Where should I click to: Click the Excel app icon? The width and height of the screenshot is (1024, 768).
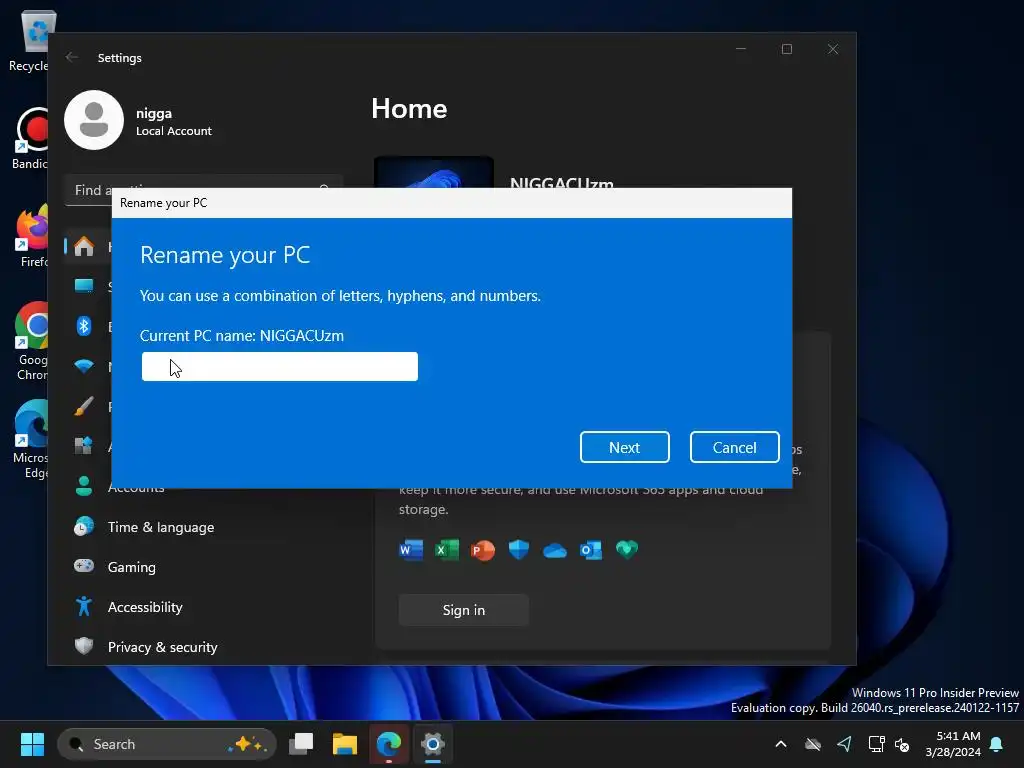(x=447, y=550)
